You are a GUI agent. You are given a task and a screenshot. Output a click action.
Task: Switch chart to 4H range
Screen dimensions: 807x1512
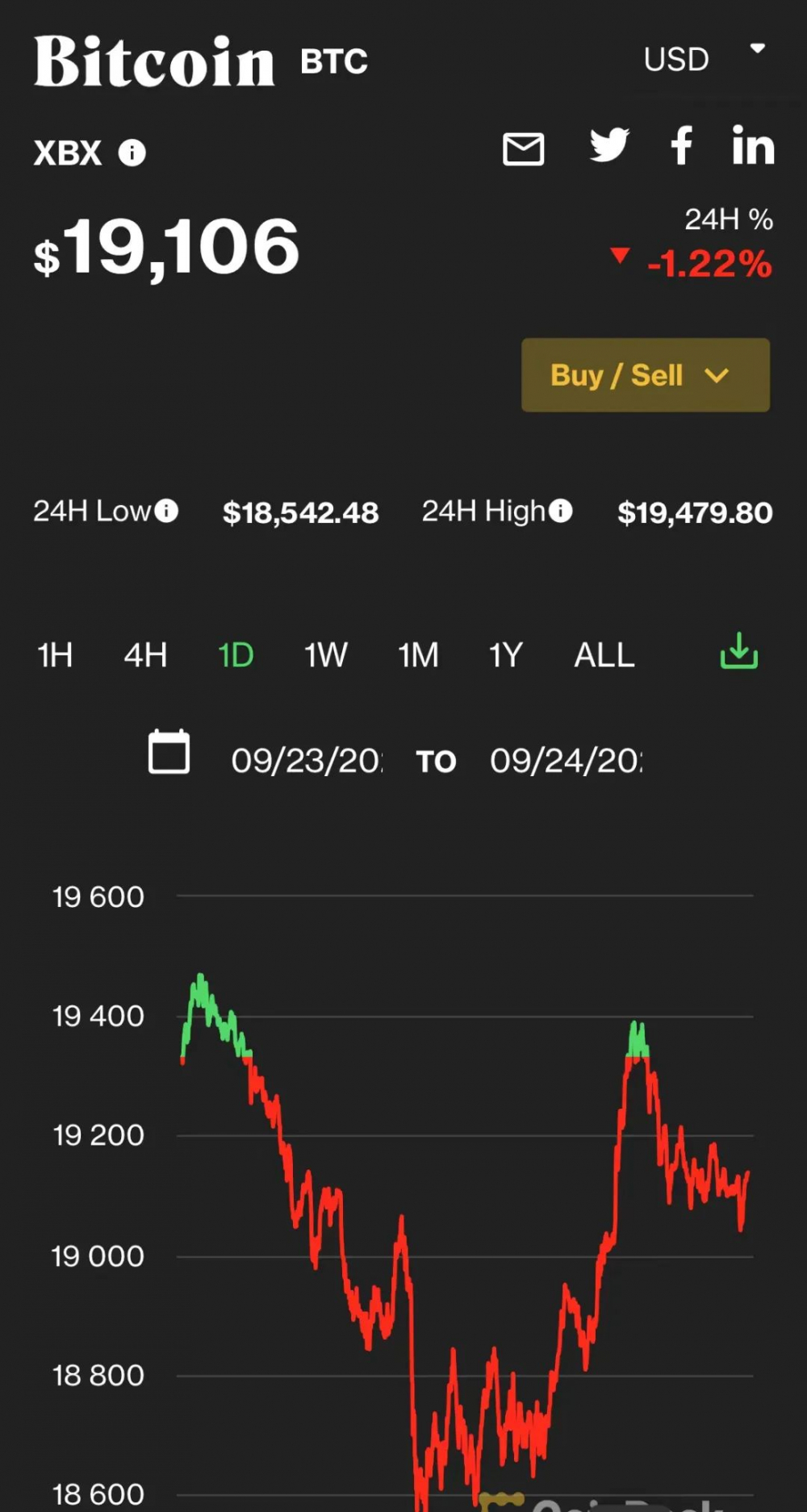click(145, 655)
